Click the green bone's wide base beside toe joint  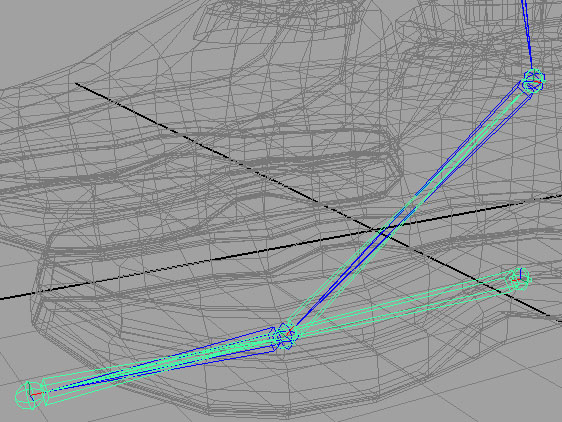[45, 393]
